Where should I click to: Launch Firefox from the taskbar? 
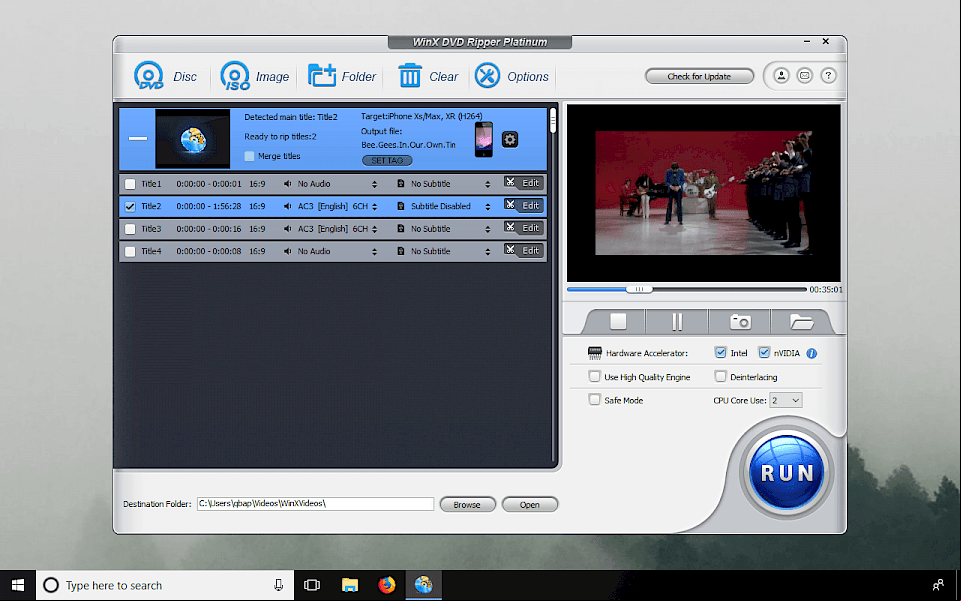click(x=387, y=585)
